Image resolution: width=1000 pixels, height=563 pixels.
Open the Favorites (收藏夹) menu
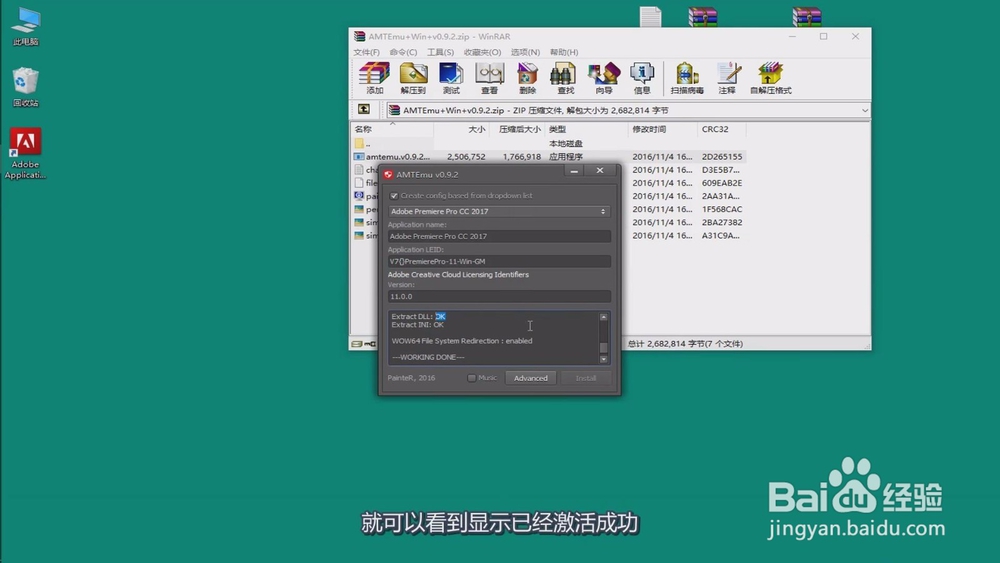pyautogui.click(x=482, y=52)
